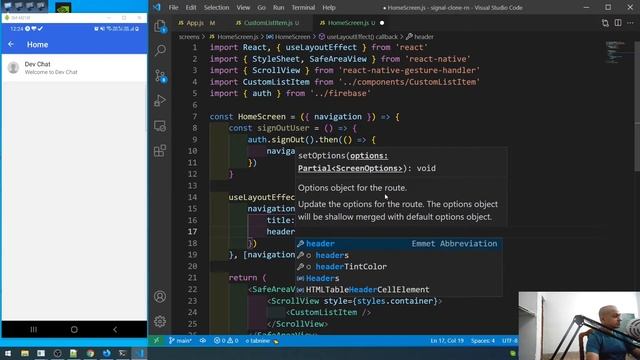Open the Run menu
The height and width of the screenshot is (360, 640).
point(278,7)
